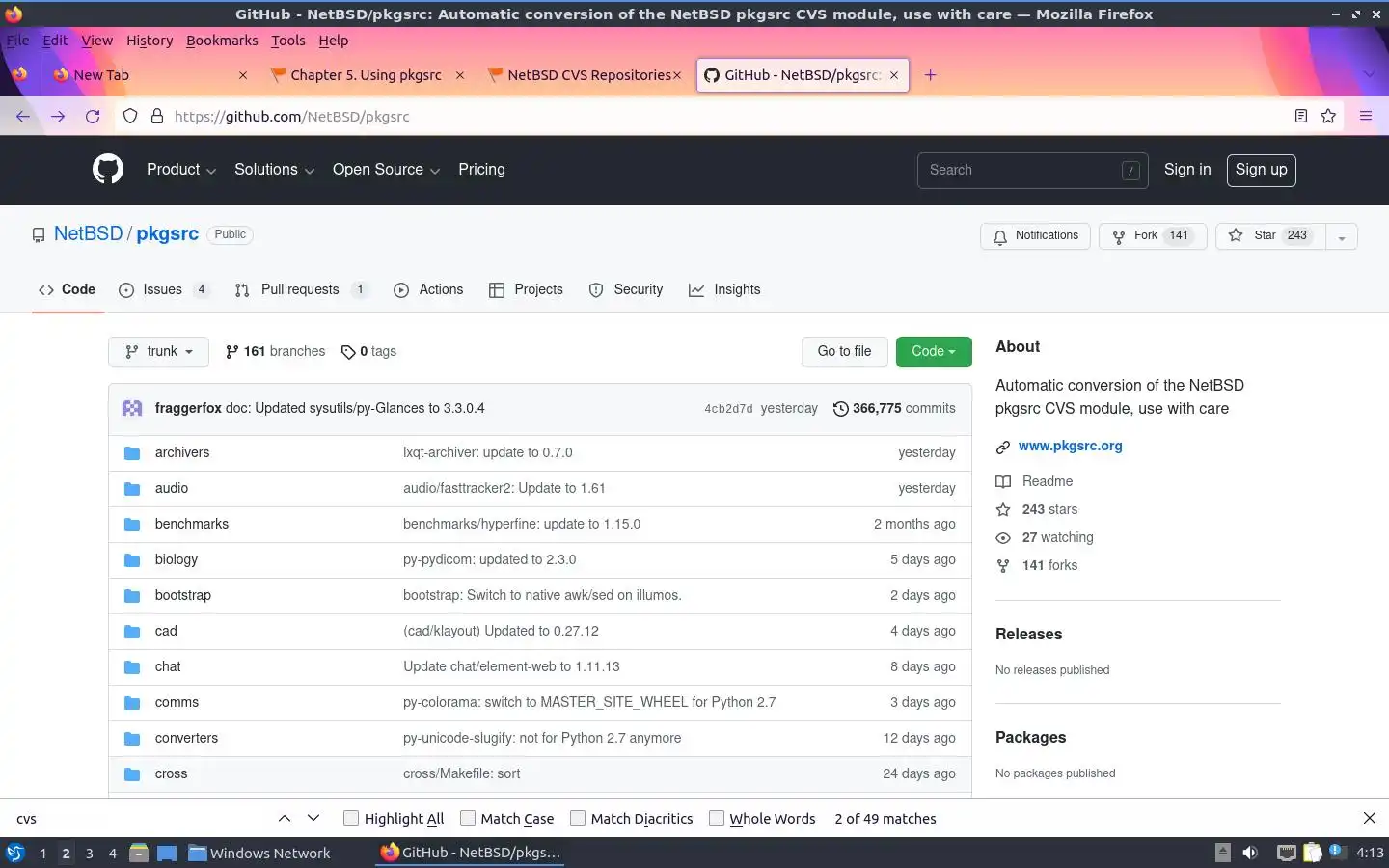Enable the Highlight All checkbox
The image size is (1389, 868).
351,818
